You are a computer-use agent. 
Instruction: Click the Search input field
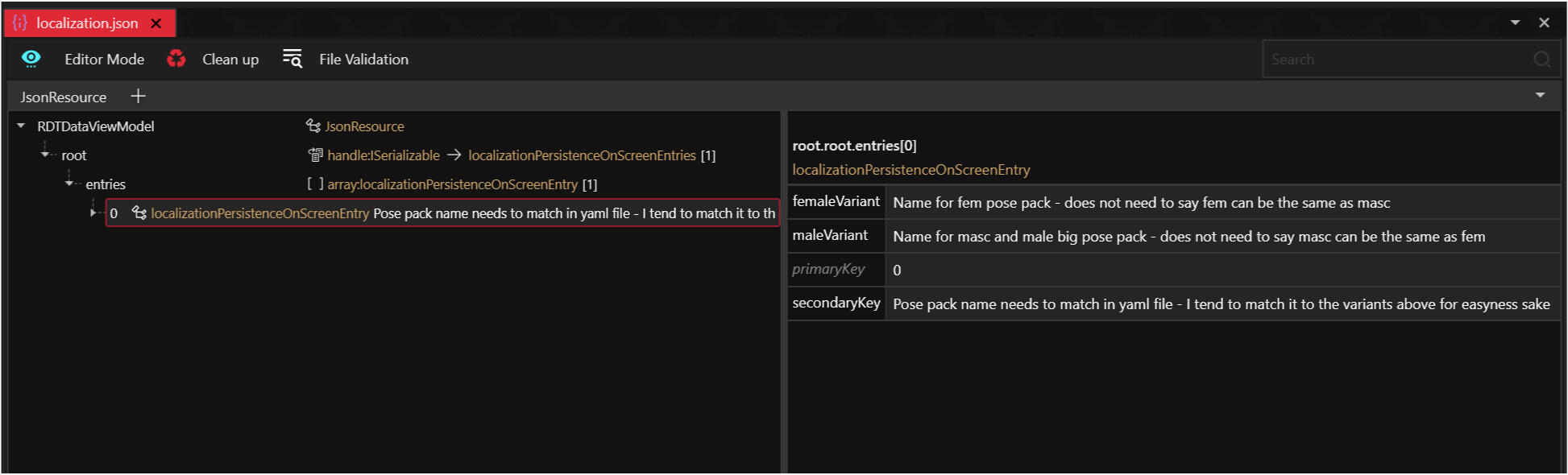pos(1398,60)
